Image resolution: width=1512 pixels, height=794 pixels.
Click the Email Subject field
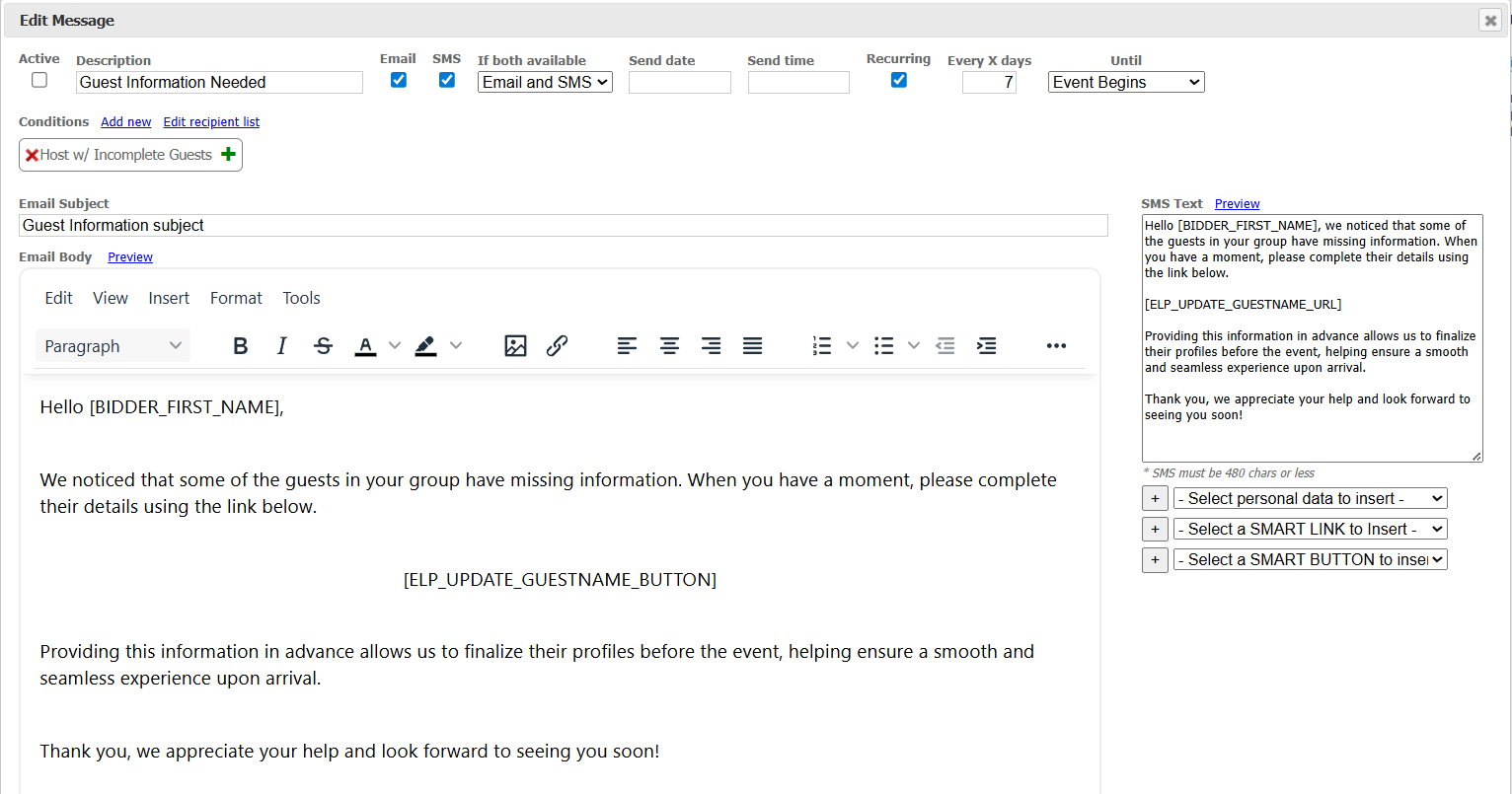(564, 226)
